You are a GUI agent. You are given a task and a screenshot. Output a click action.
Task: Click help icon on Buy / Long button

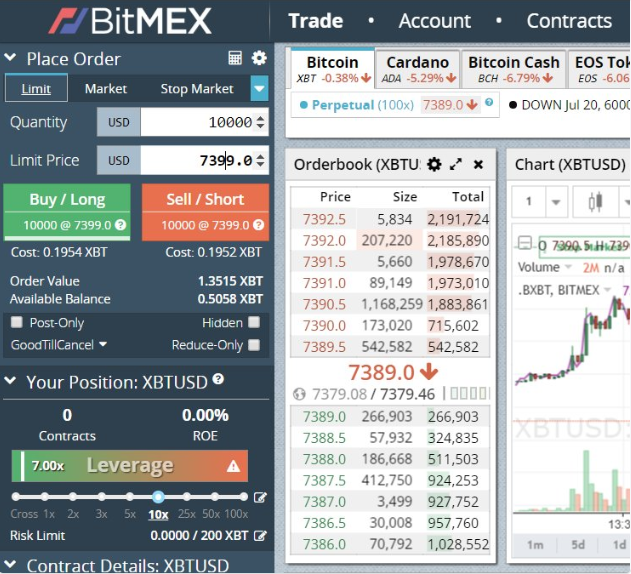point(120,225)
